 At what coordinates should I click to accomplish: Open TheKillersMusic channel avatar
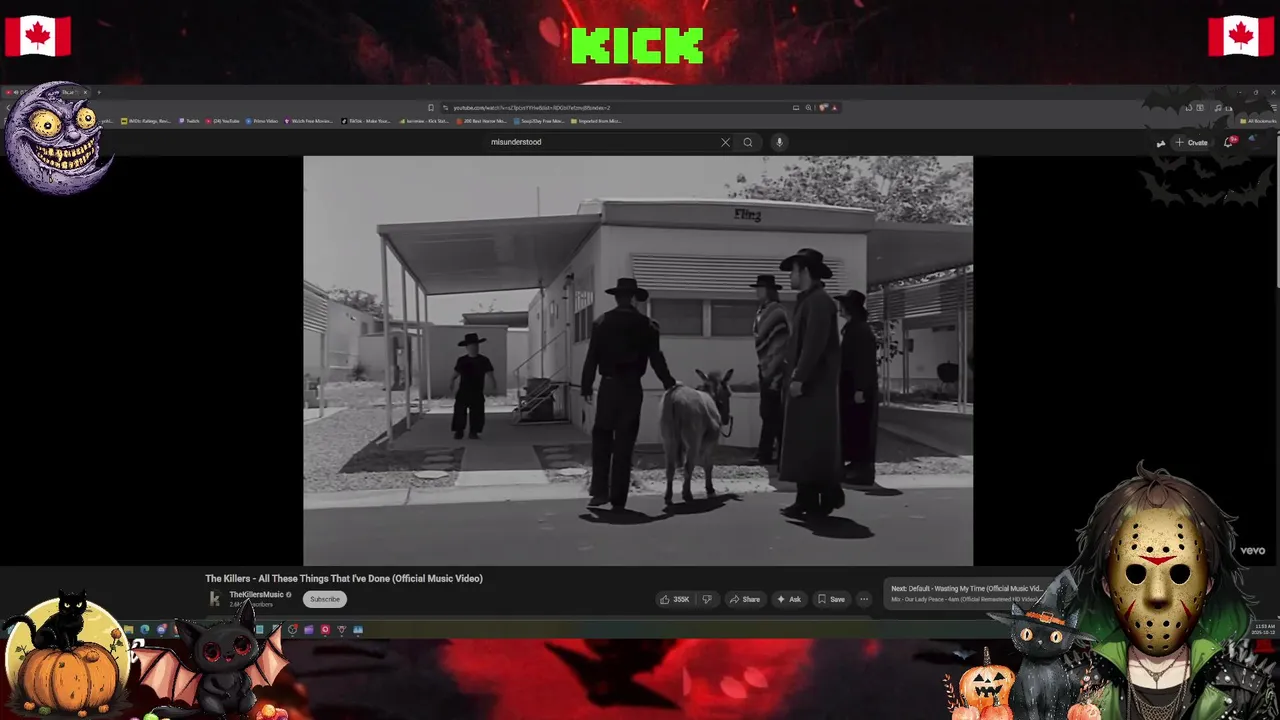coord(214,599)
